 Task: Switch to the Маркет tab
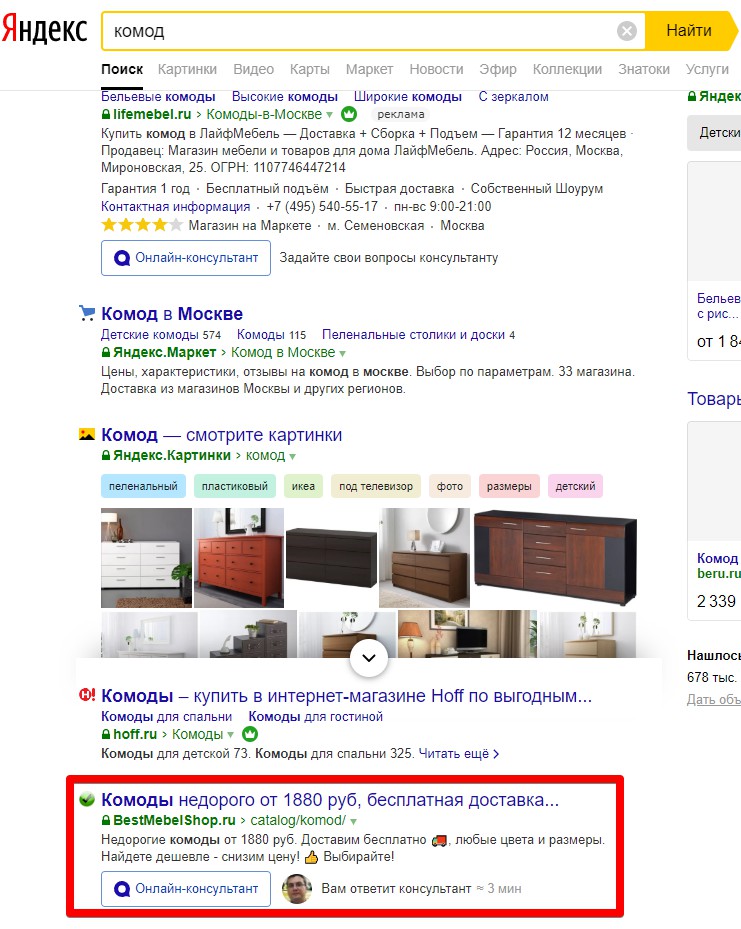click(x=369, y=69)
